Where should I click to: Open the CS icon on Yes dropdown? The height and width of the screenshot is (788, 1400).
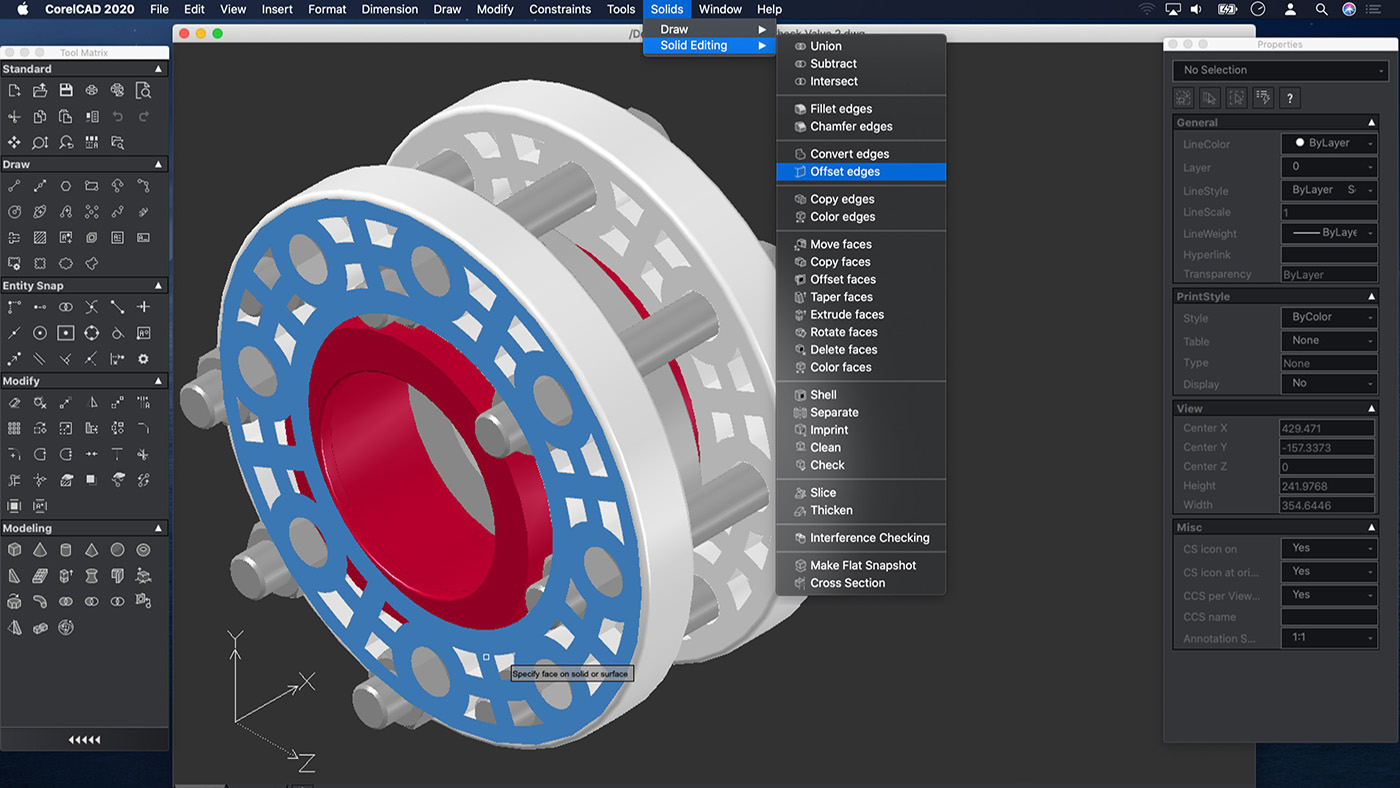coord(1329,548)
